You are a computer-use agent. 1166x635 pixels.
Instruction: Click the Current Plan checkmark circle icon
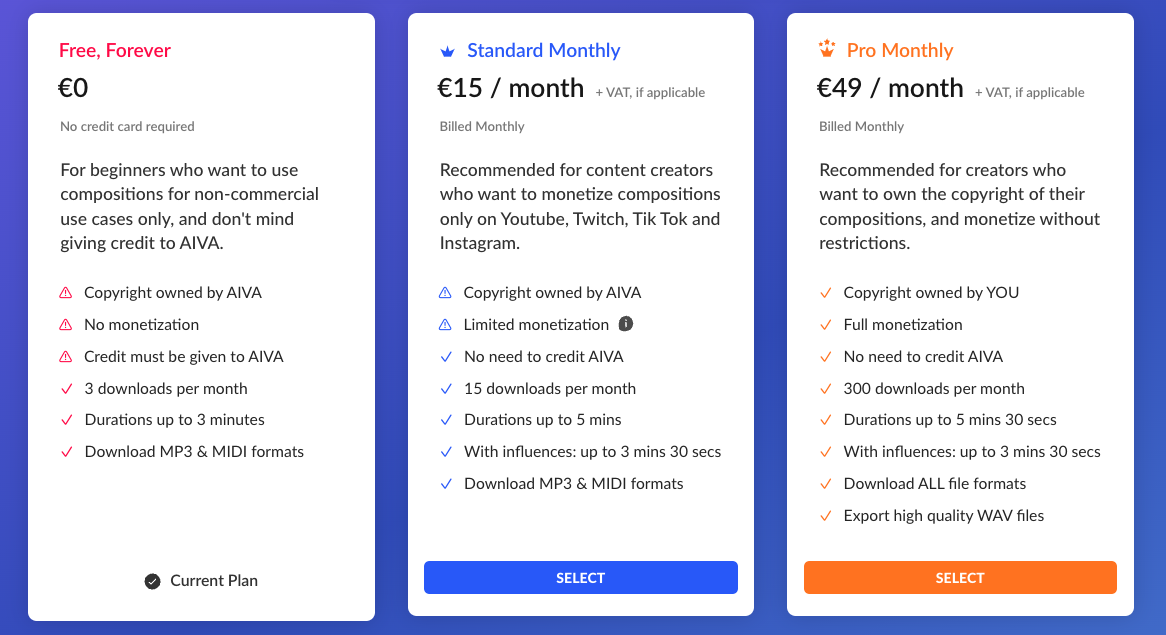[x=152, y=581]
